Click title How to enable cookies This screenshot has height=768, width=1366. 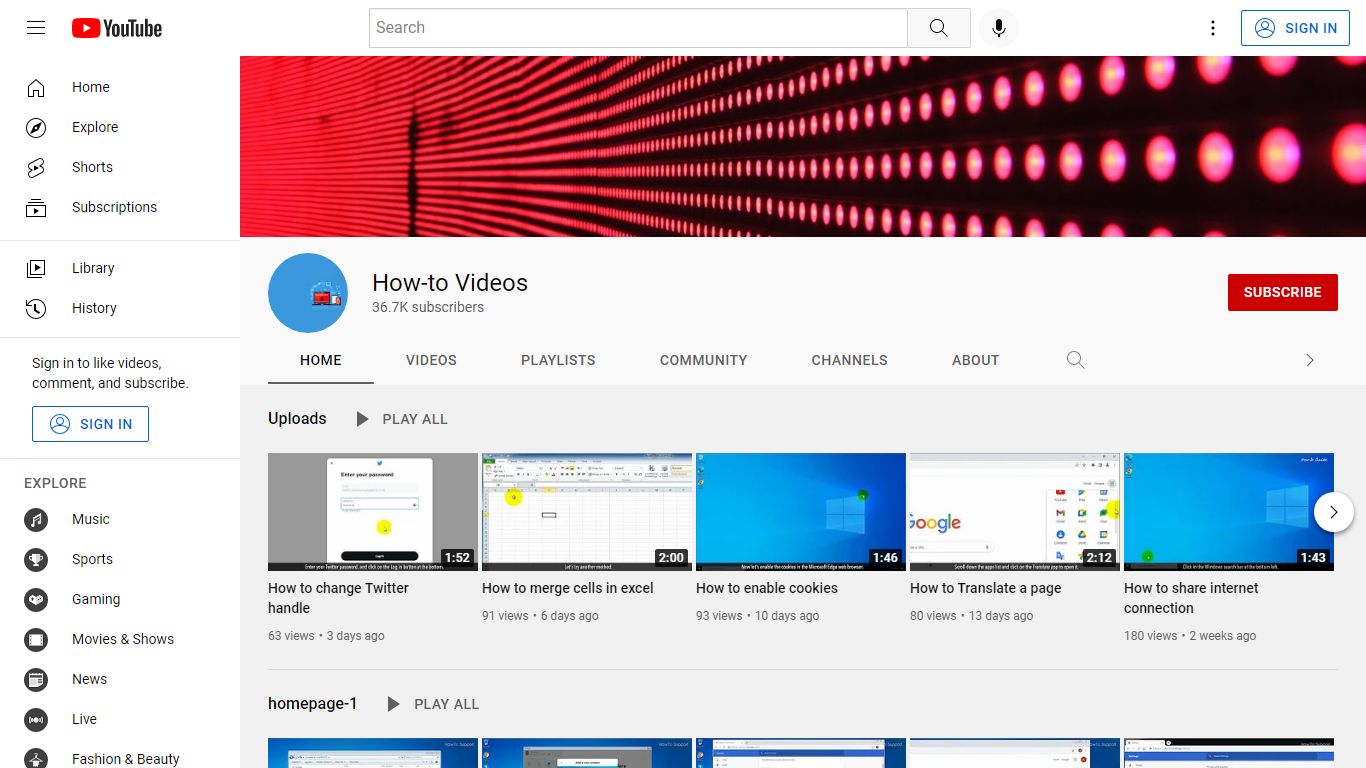767,588
